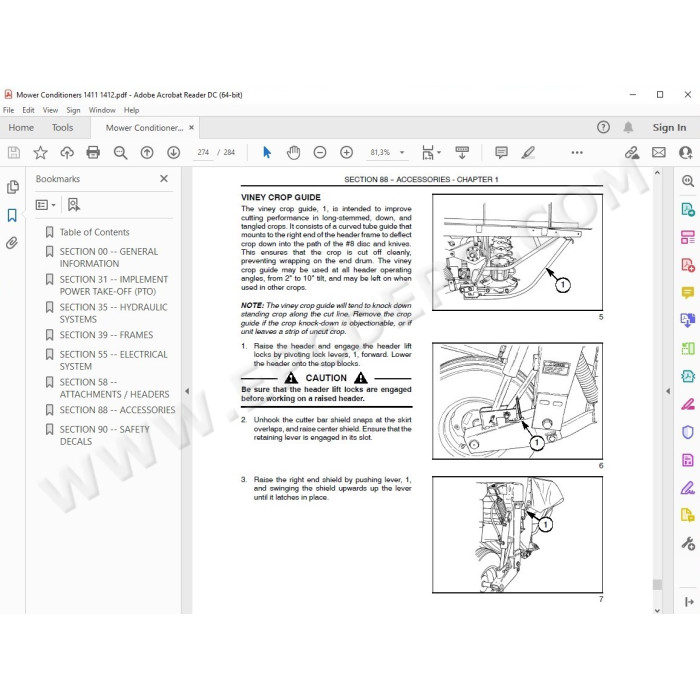Print the document using printer icon
Viewport: 700px width, 700px height.
click(93, 153)
